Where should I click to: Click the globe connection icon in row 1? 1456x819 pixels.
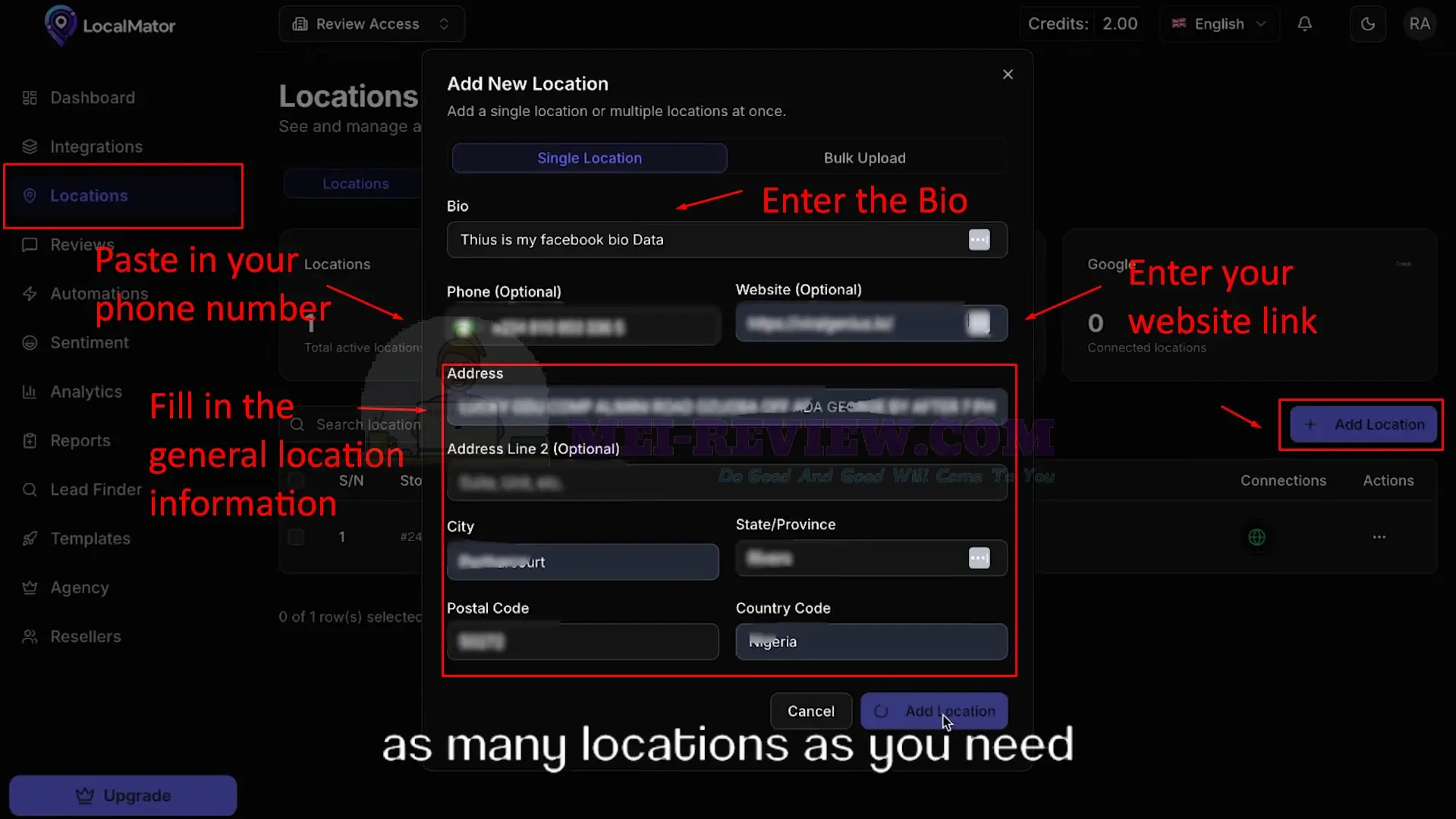point(1256,537)
